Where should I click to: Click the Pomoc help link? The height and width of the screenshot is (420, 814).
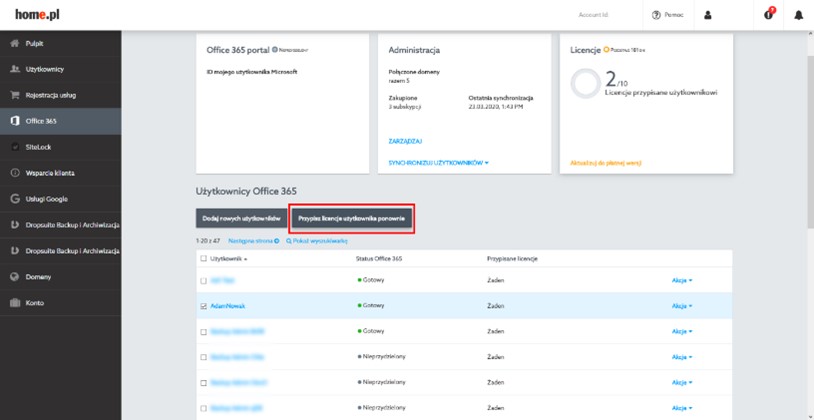tap(668, 15)
